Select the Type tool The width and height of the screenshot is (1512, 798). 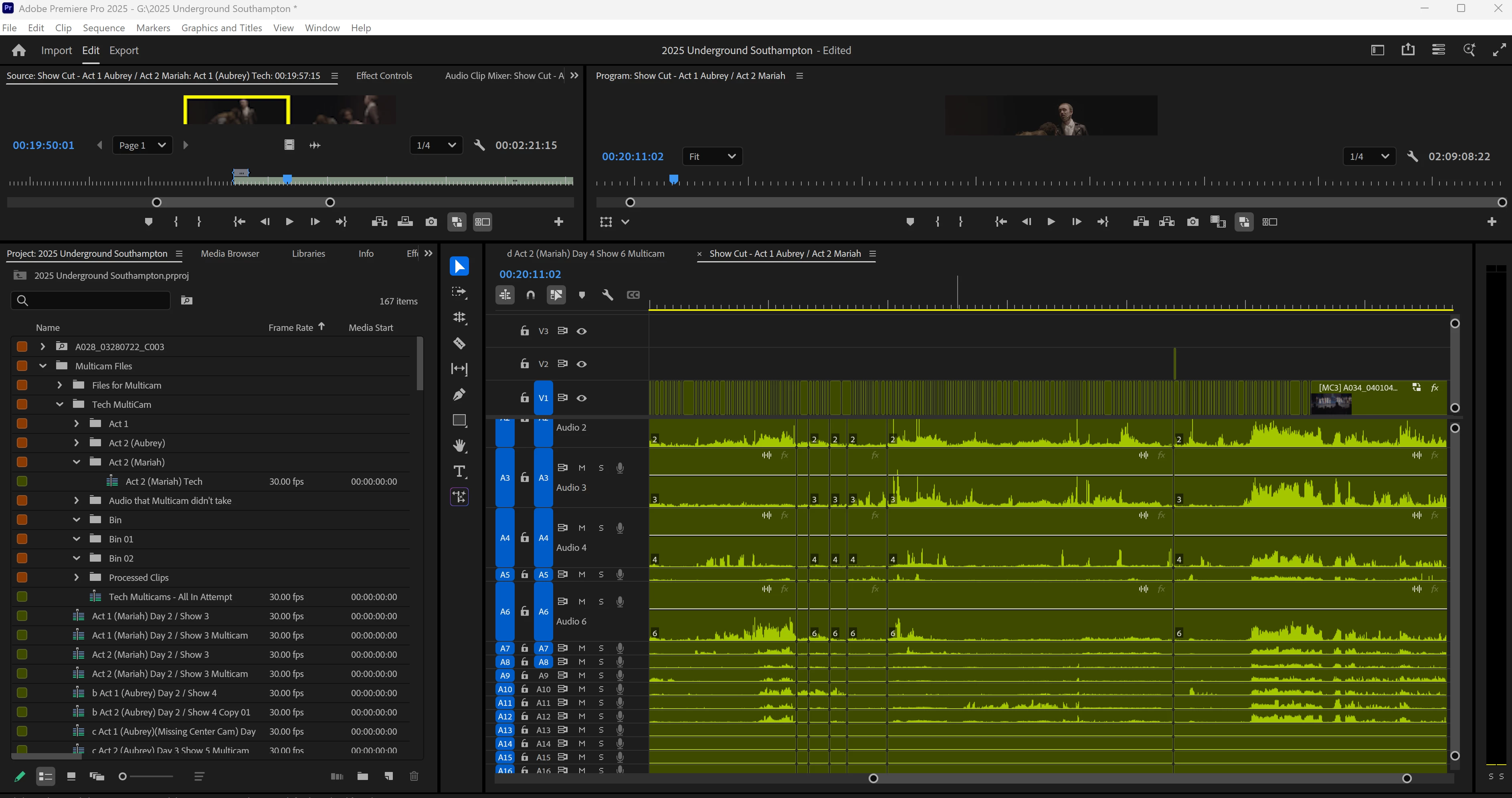pyautogui.click(x=459, y=471)
